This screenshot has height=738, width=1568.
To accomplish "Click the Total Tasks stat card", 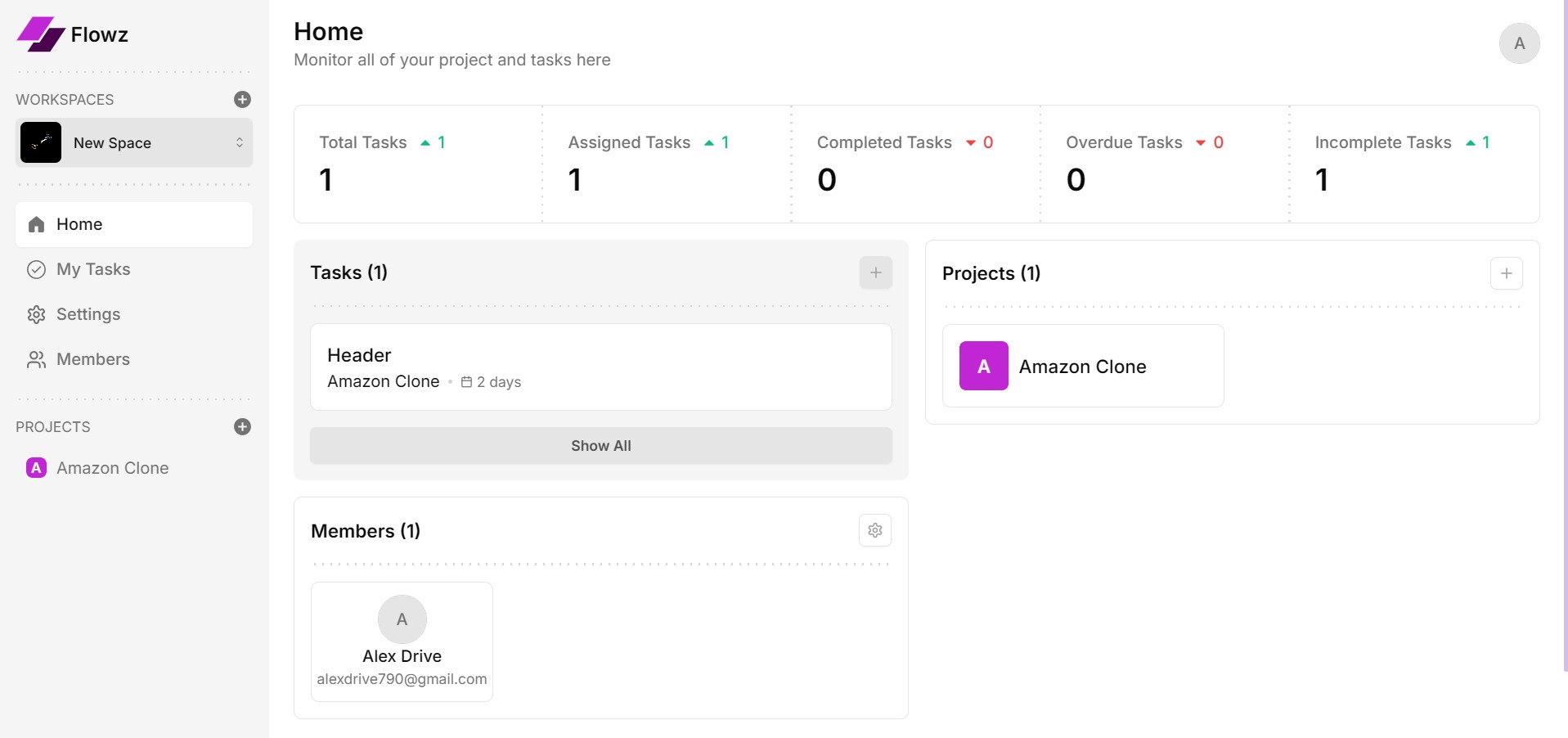I will click(x=417, y=164).
